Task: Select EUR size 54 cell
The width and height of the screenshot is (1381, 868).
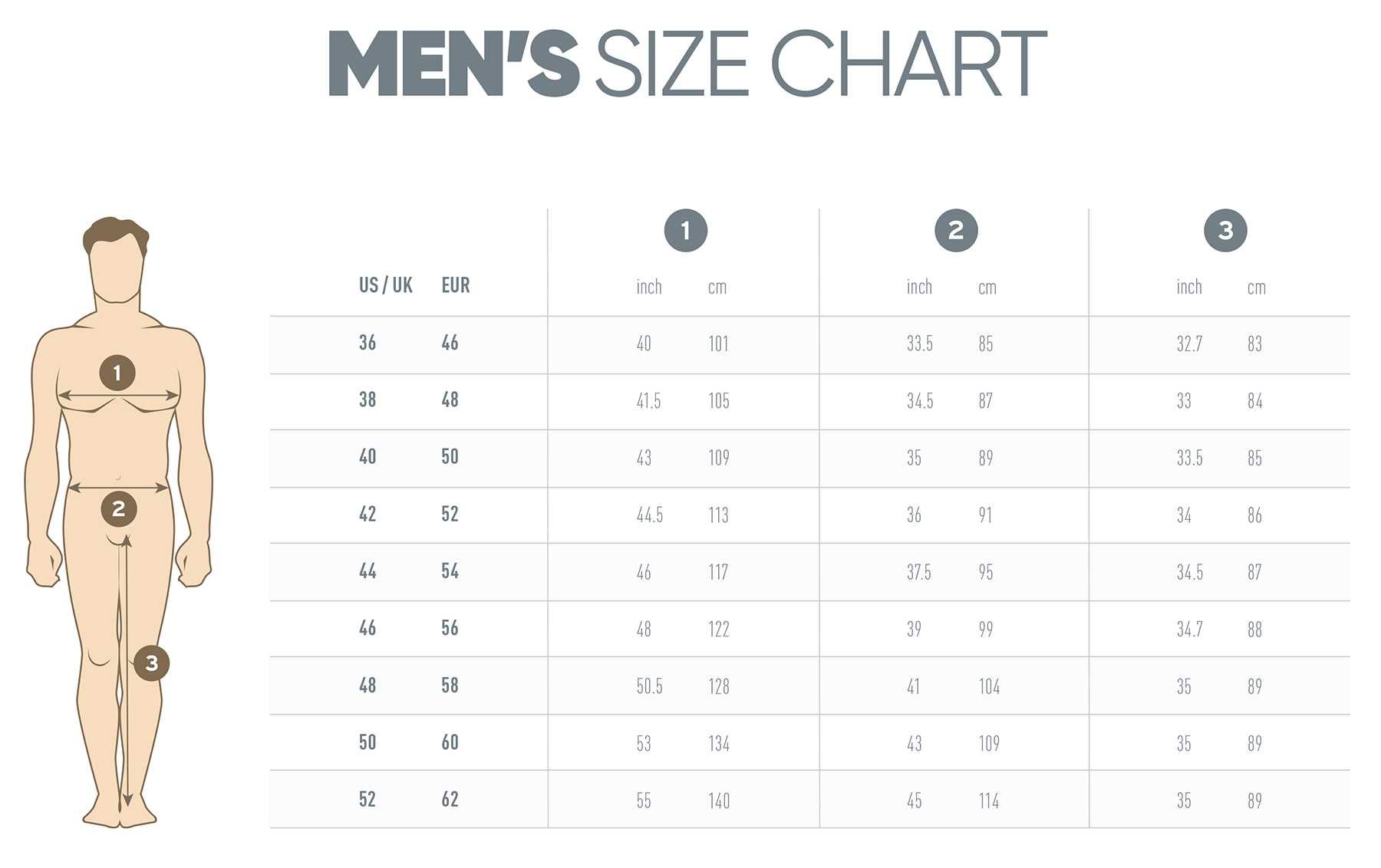Action: [x=450, y=571]
